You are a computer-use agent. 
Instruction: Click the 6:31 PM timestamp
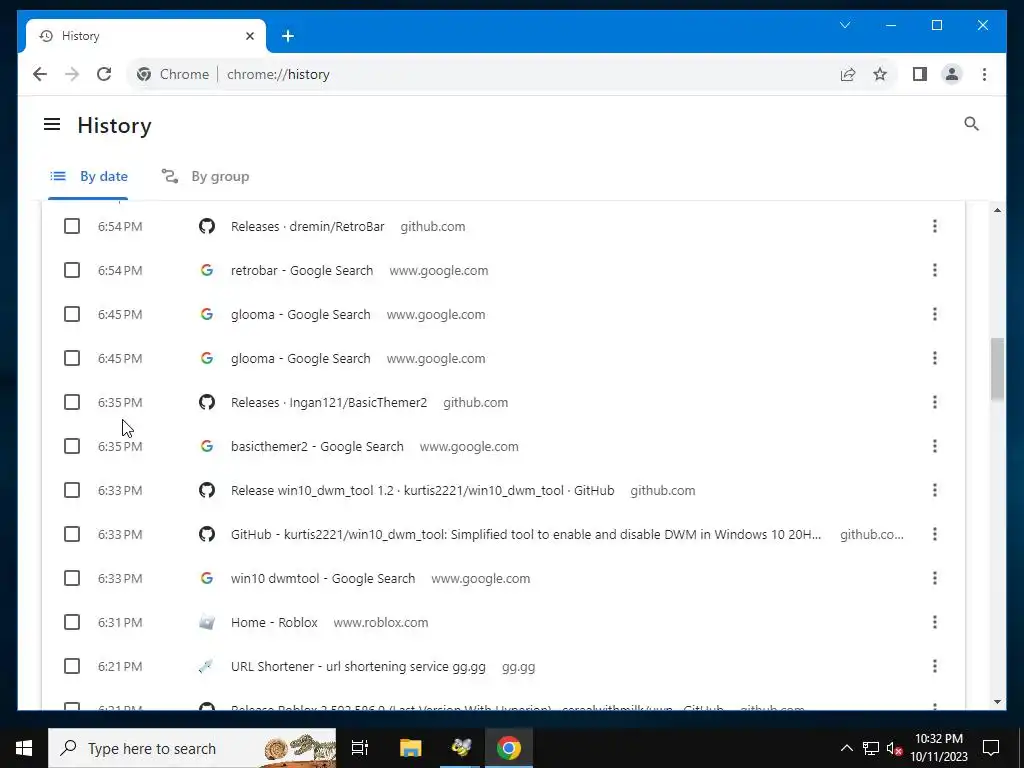point(120,622)
